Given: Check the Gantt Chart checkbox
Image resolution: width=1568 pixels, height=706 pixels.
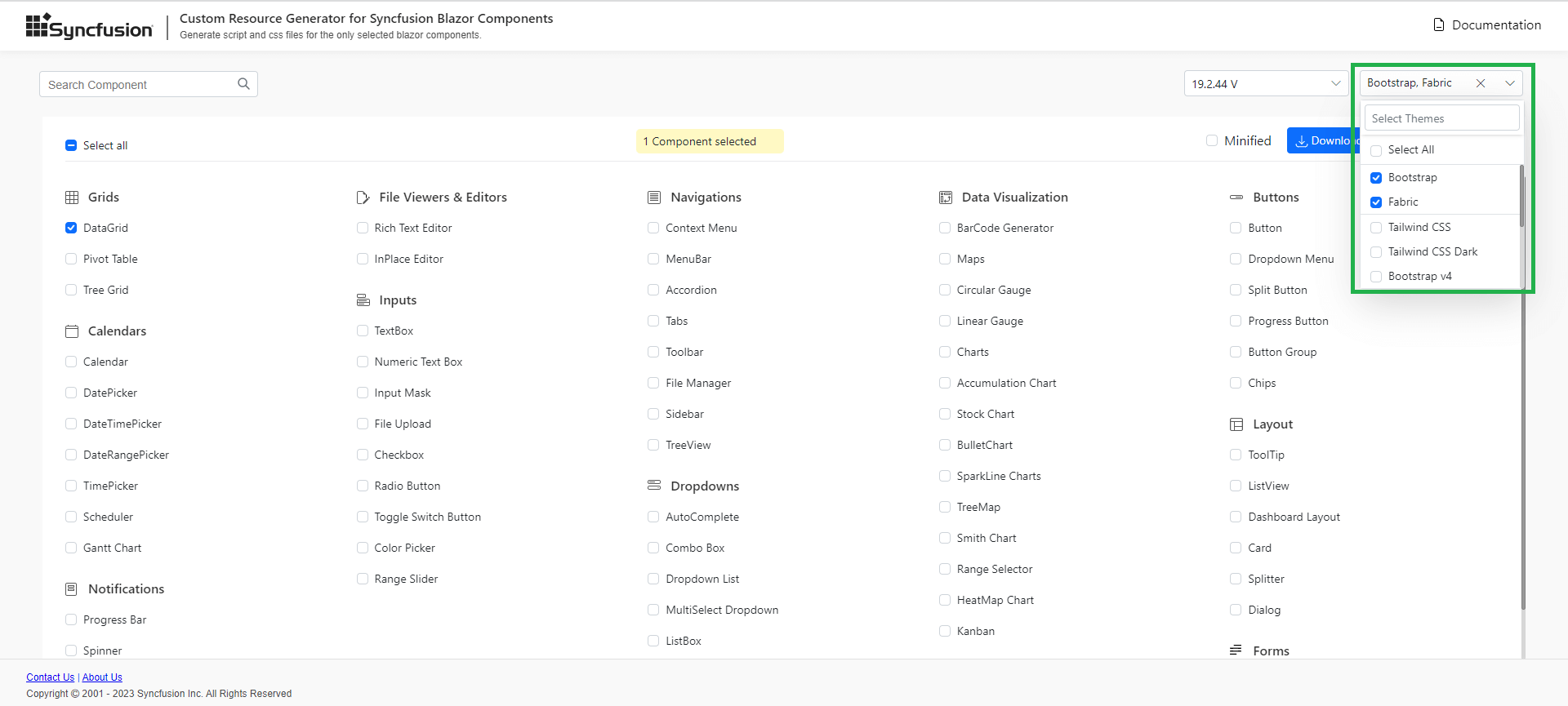Looking at the screenshot, I should 71,548.
